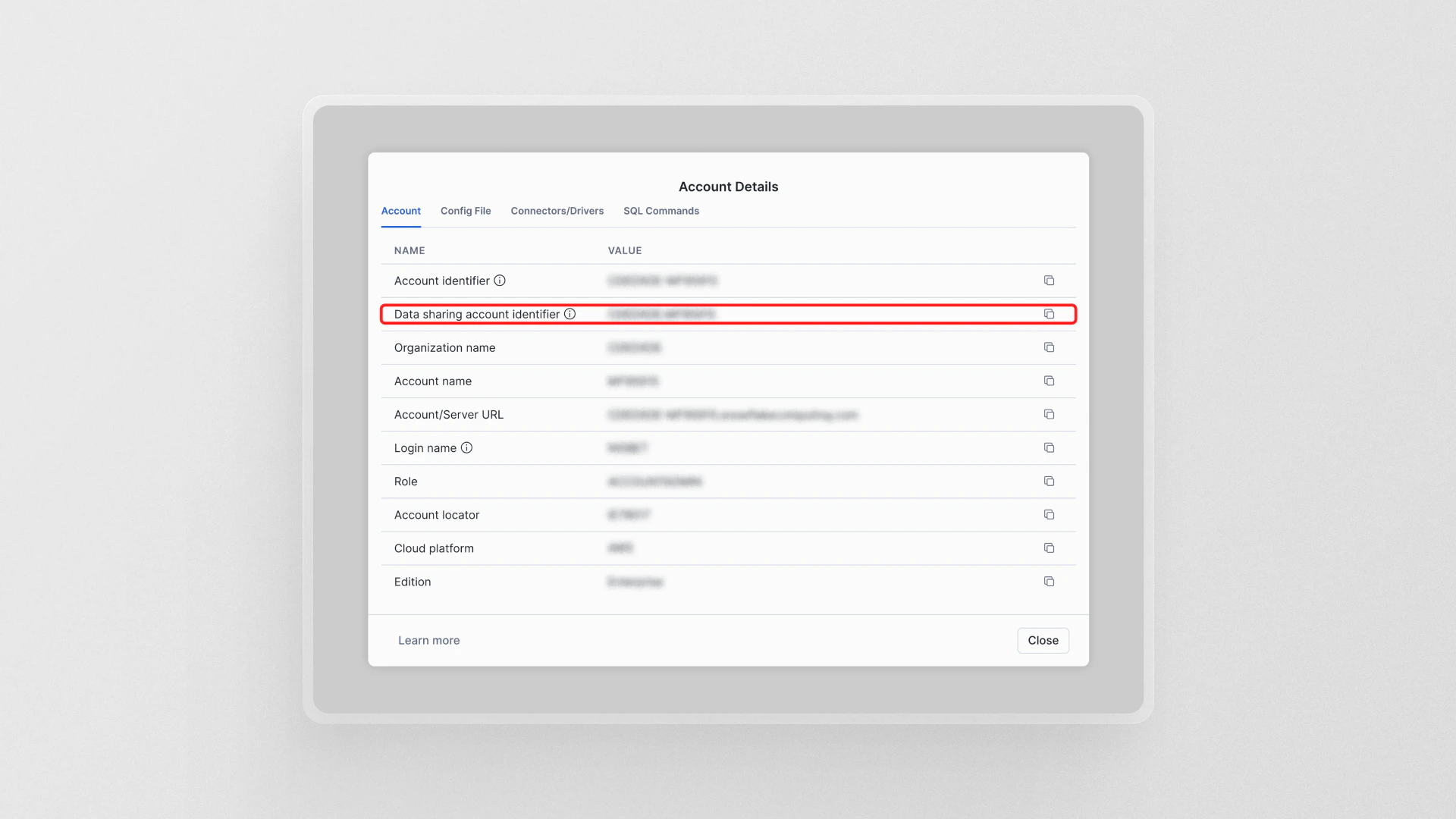The image size is (1456, 819).
Task: Open the Connectors/Drivers tab
Action: (557, 211)
